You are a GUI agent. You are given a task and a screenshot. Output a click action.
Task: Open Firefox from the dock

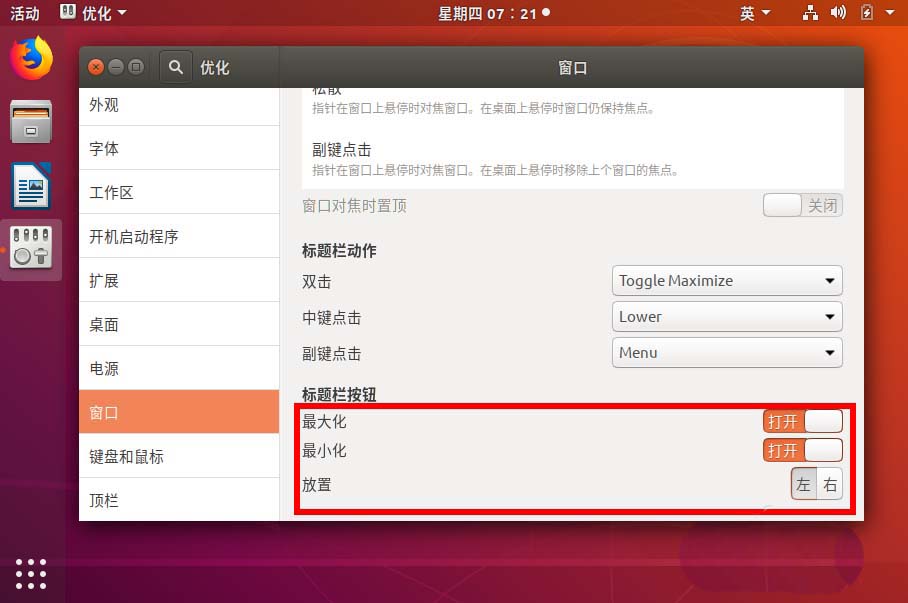[x=29, y=59]
